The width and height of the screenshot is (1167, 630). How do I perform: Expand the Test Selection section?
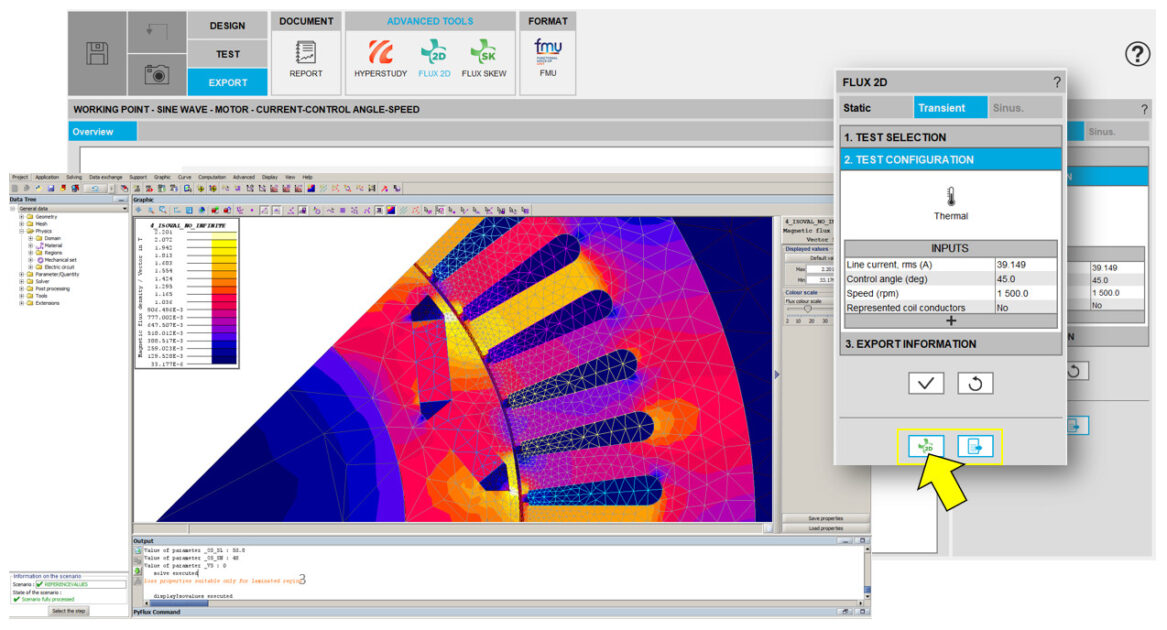click(950, 137)
